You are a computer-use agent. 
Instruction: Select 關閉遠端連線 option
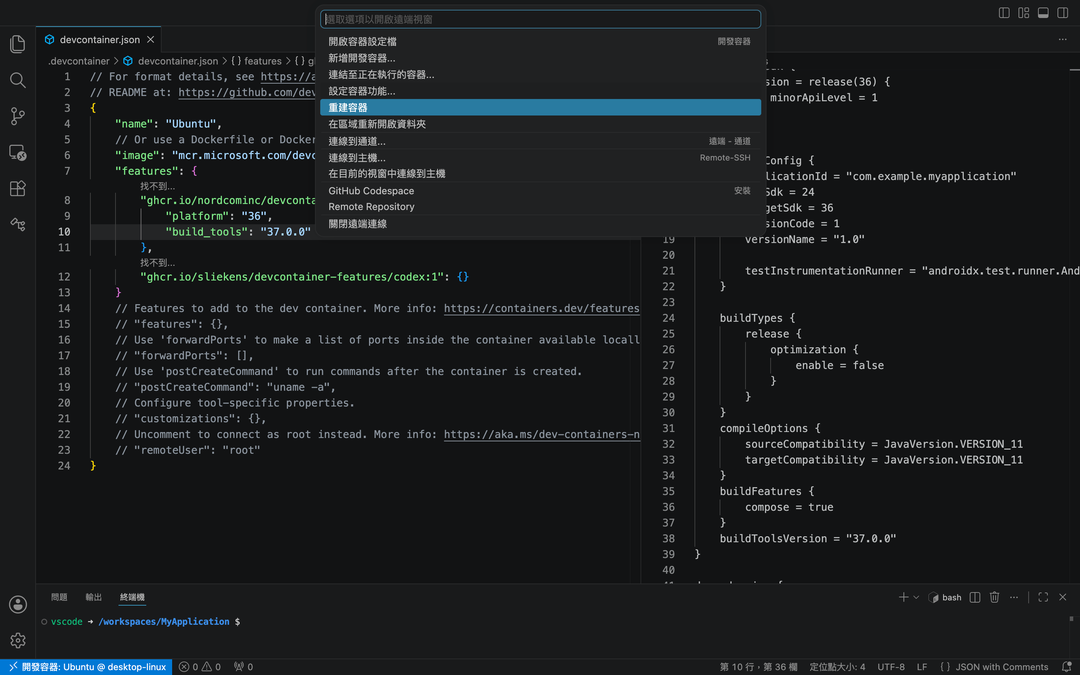coord(541,224)
